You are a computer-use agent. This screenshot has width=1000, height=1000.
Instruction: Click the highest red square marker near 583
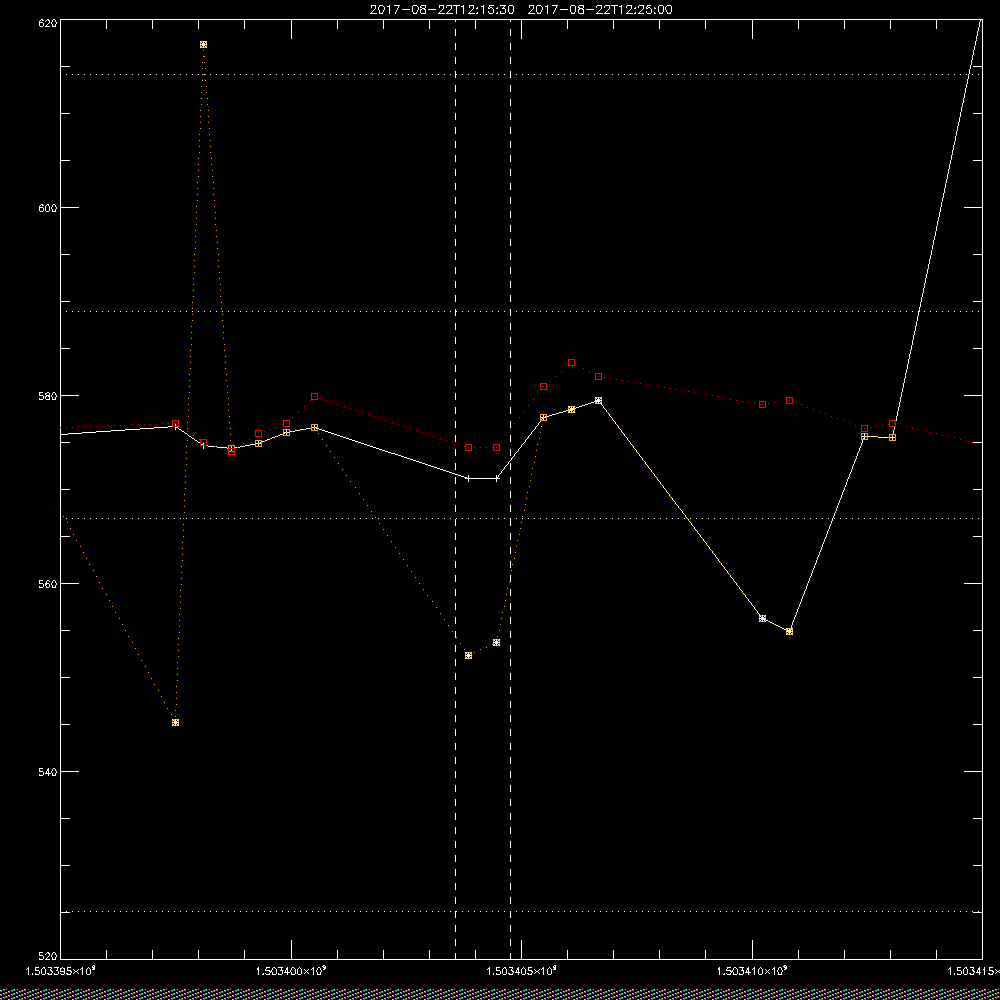[x=571, y=362]
